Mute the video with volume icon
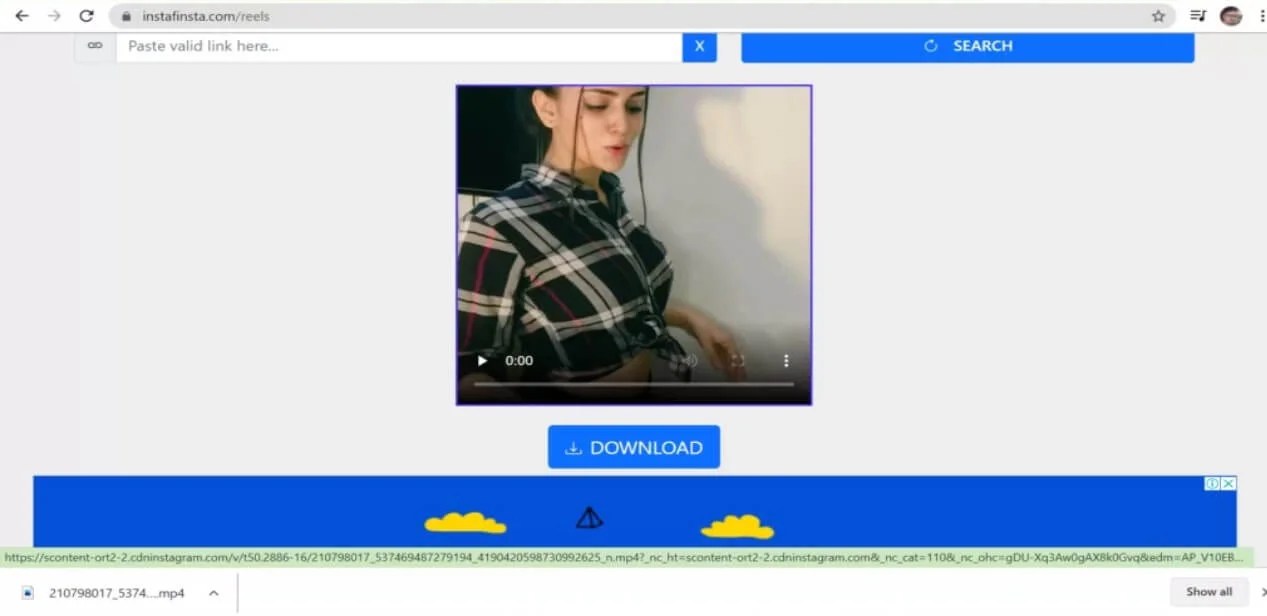This screenshot has height=616, width=1267. [689, 361]
